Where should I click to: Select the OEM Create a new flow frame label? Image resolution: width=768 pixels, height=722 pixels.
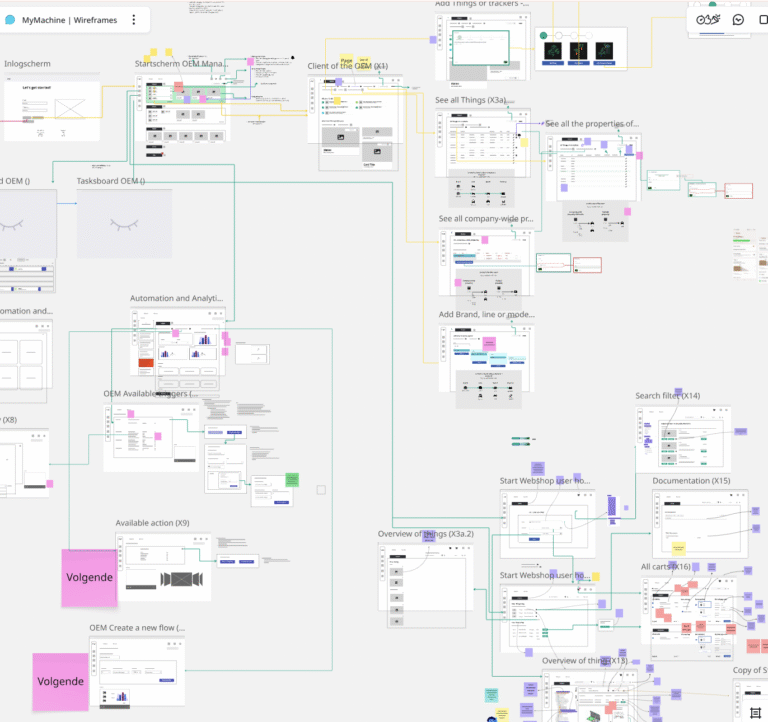(x=137, y=627)
